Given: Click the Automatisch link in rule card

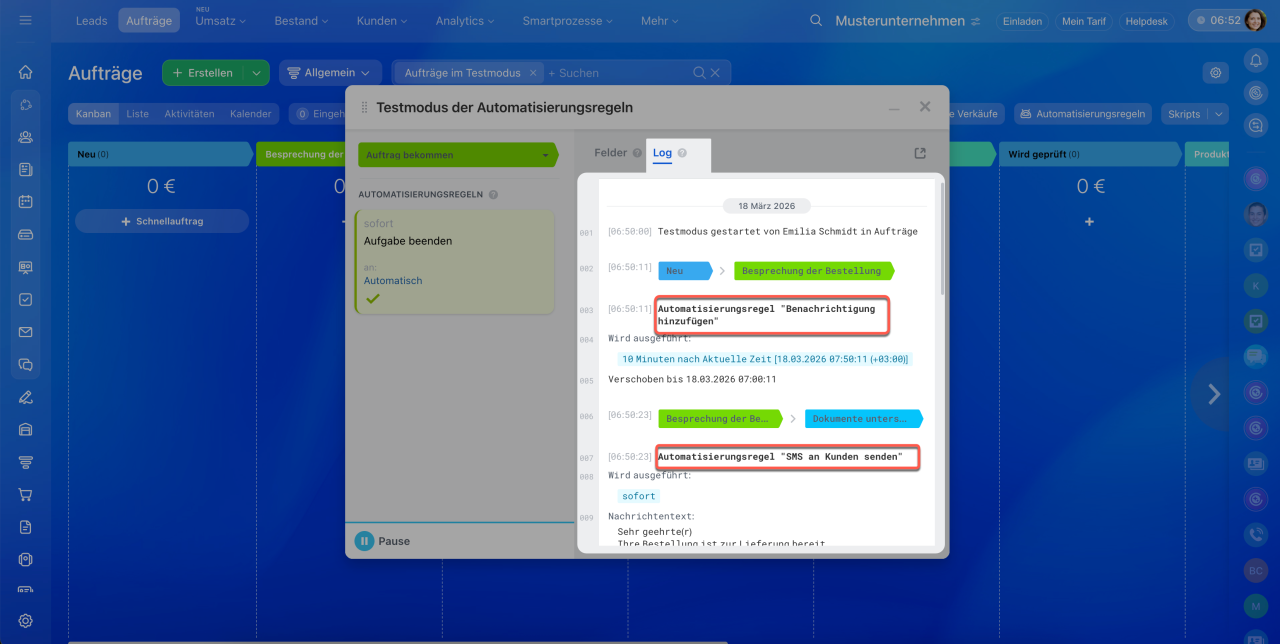Looking at the screenshot, I should pos(393,281).
